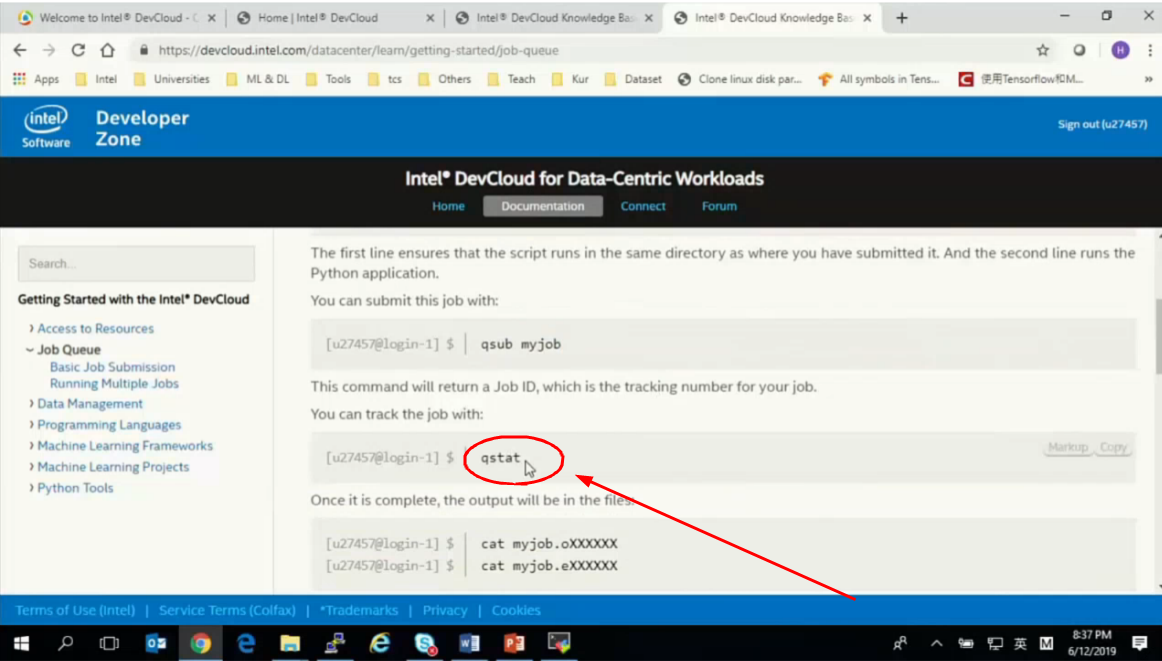Select the Documentation navigation item
1162x661 pixels.
[542, 206]
